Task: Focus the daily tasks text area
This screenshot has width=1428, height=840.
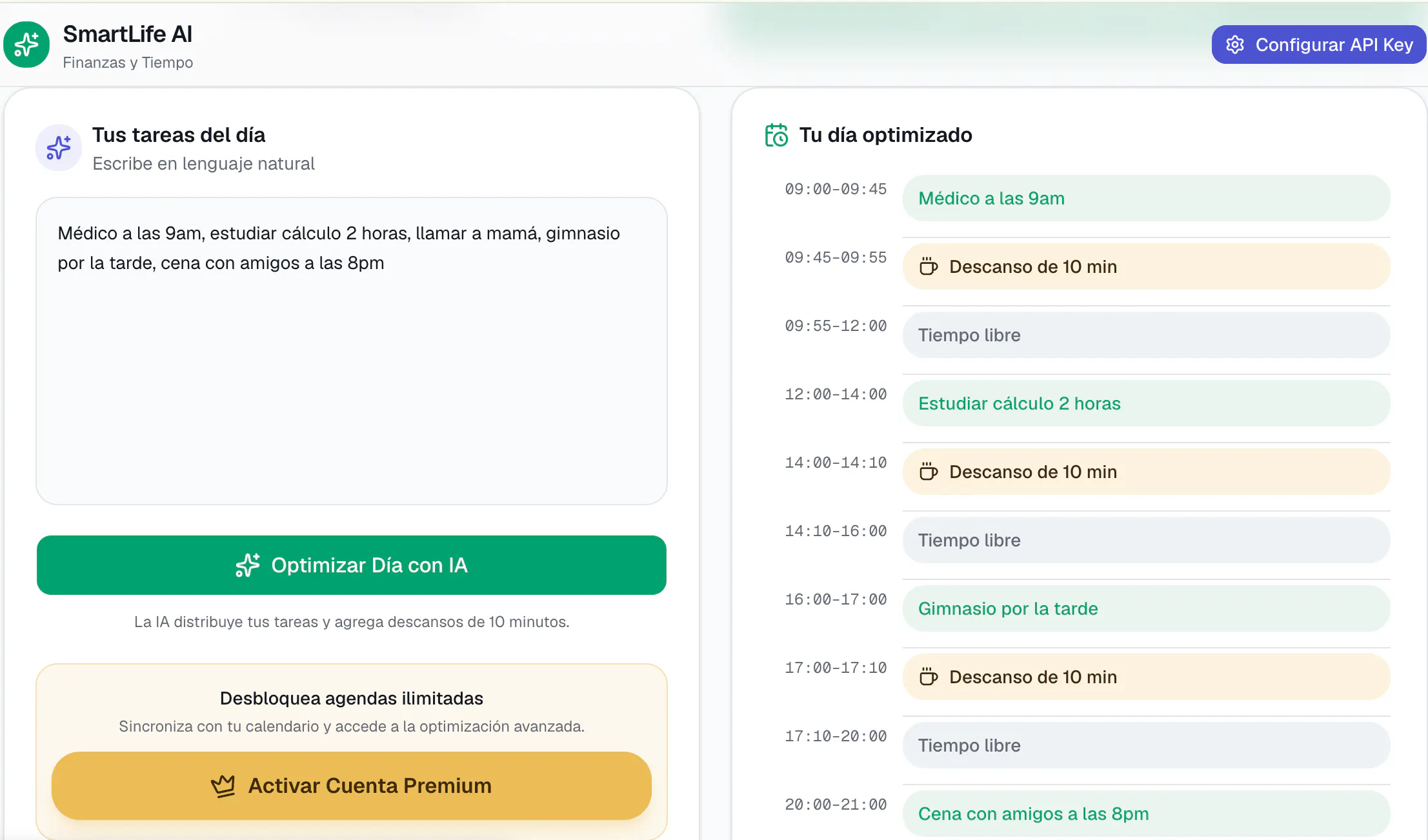Action: tap(352, 351)
